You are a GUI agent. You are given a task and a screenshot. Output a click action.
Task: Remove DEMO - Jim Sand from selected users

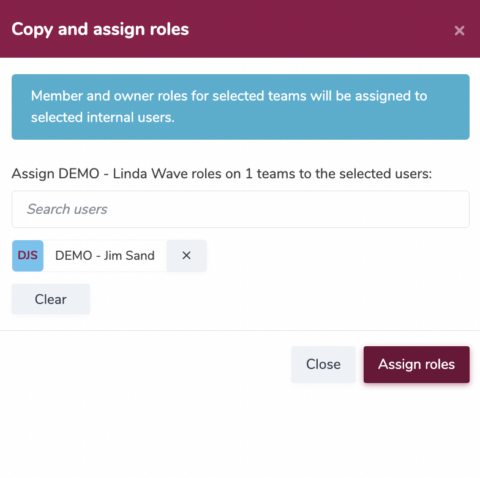coord(186,256)
